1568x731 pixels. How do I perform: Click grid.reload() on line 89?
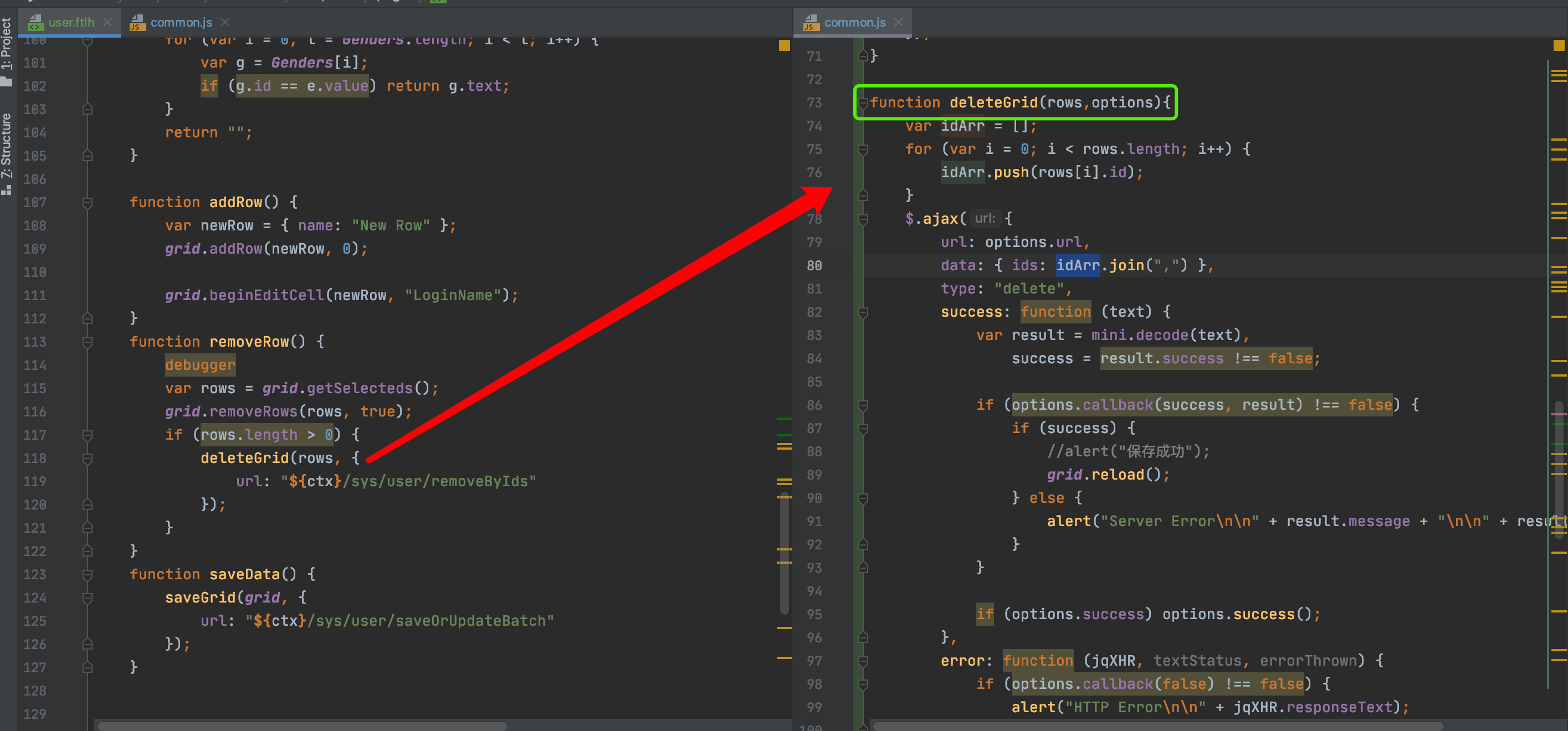click(x=1108, y=475)
